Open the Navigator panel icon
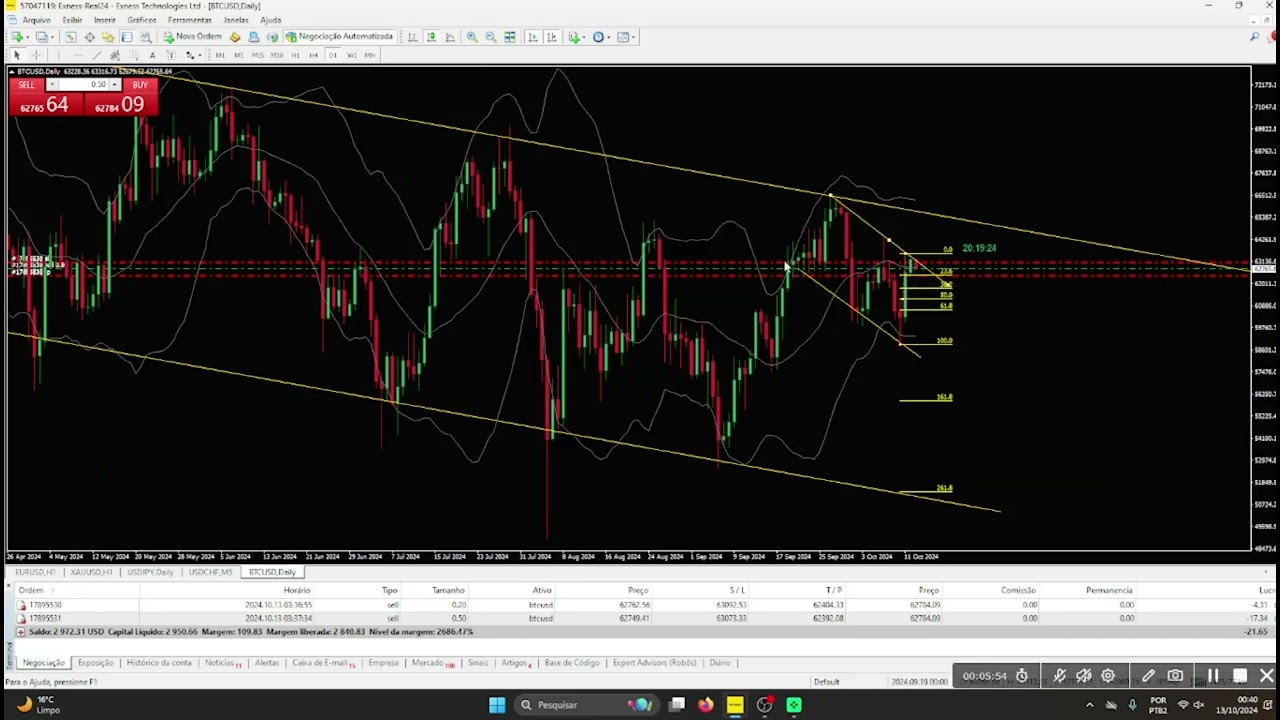 (x=108, y=37)
